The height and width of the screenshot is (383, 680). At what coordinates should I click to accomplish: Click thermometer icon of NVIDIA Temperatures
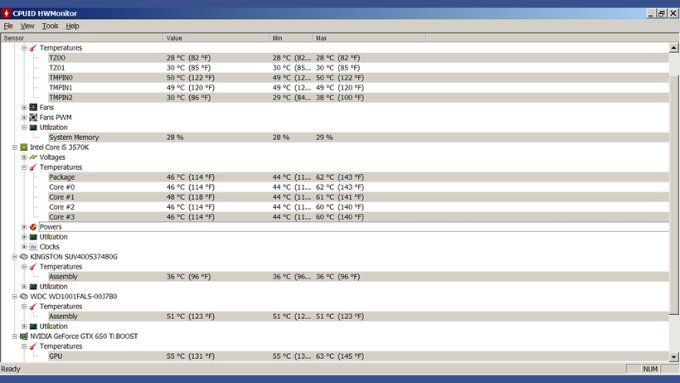(33, 346)
